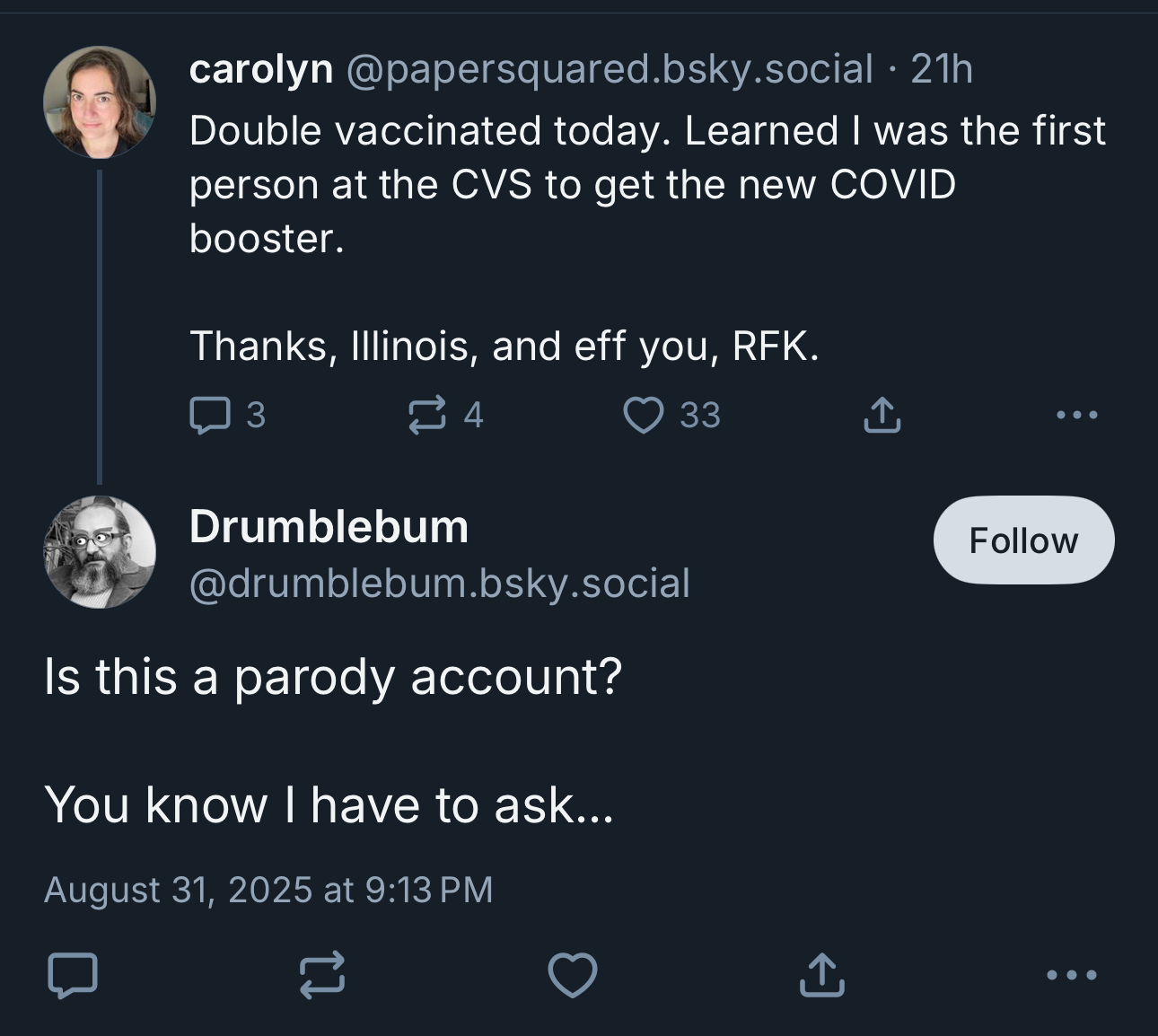Open carolyn's profile picture

coord(100,102)
